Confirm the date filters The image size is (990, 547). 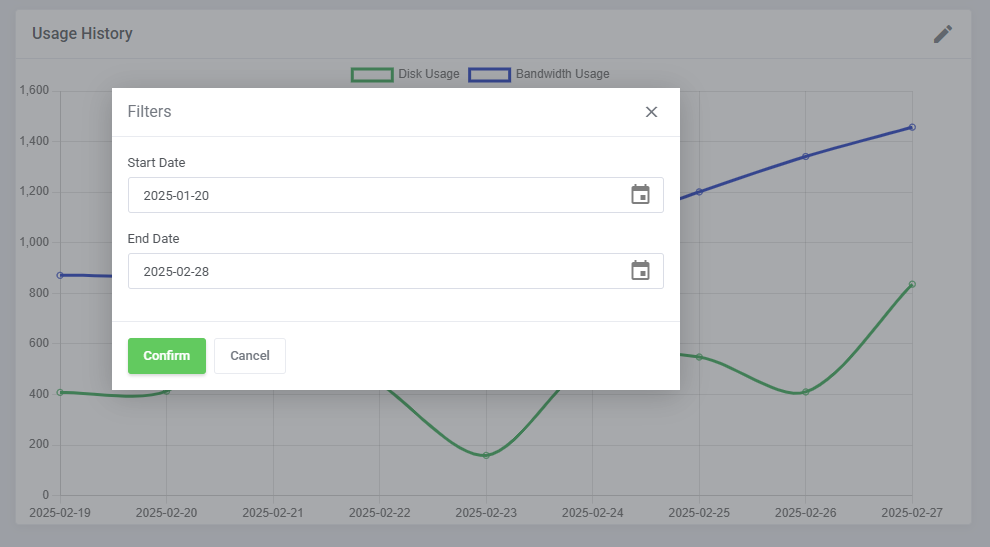(x=167, y=356)
